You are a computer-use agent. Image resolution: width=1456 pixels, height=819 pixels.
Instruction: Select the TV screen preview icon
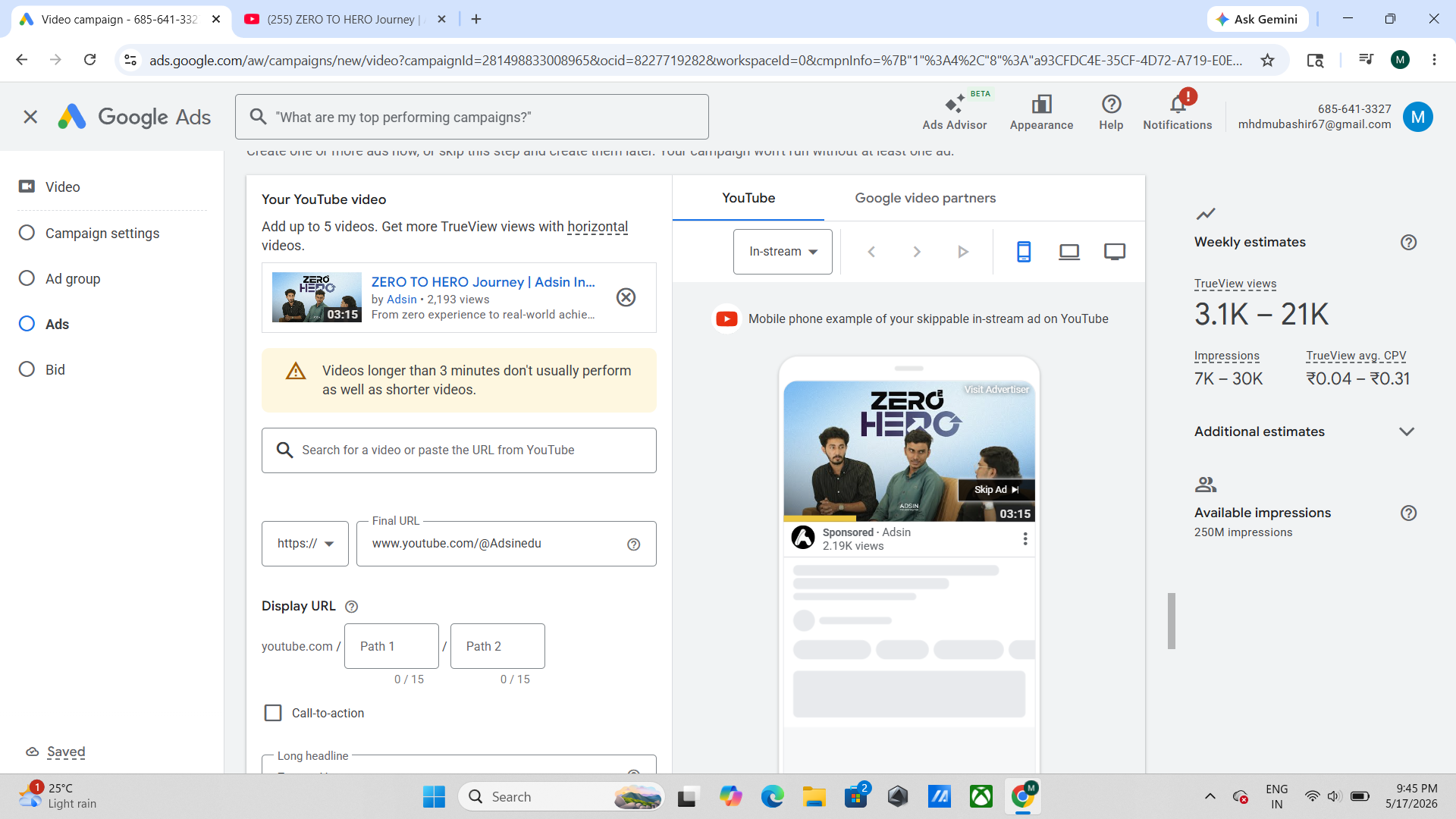1115,252
